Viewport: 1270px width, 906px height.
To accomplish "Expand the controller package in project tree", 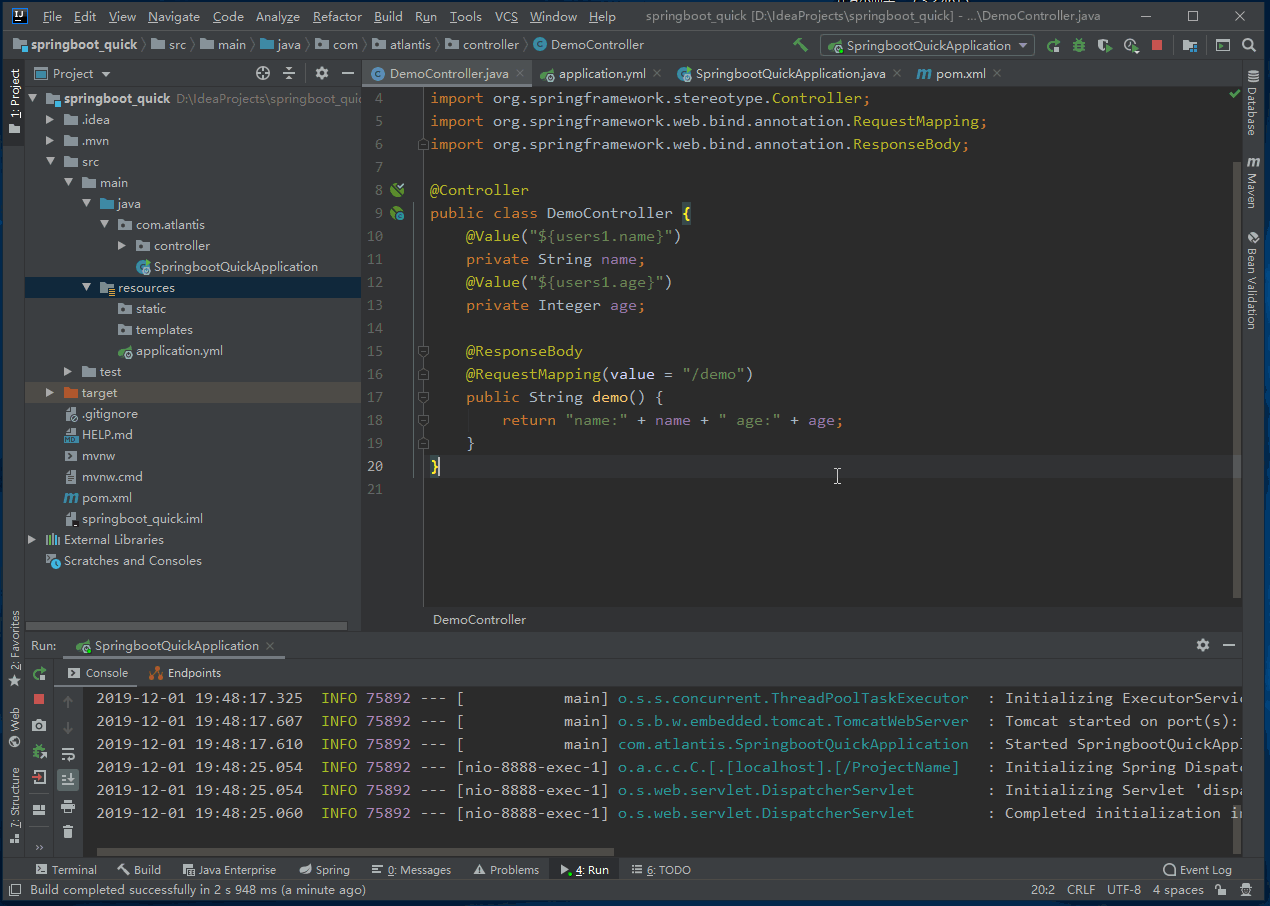I will click(122, 246).
